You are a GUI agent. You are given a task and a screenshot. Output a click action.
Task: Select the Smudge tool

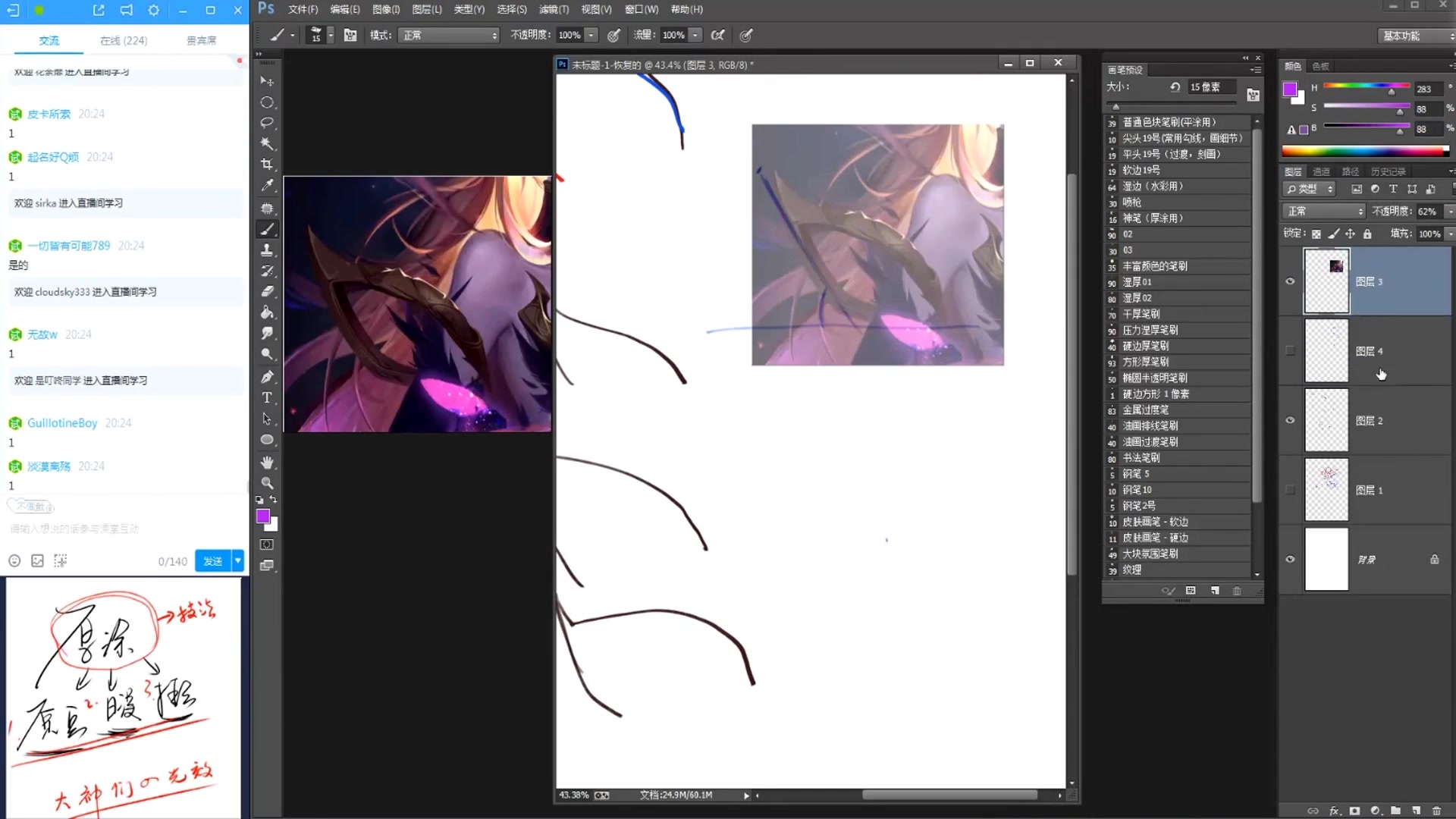[x=267, y=333]
